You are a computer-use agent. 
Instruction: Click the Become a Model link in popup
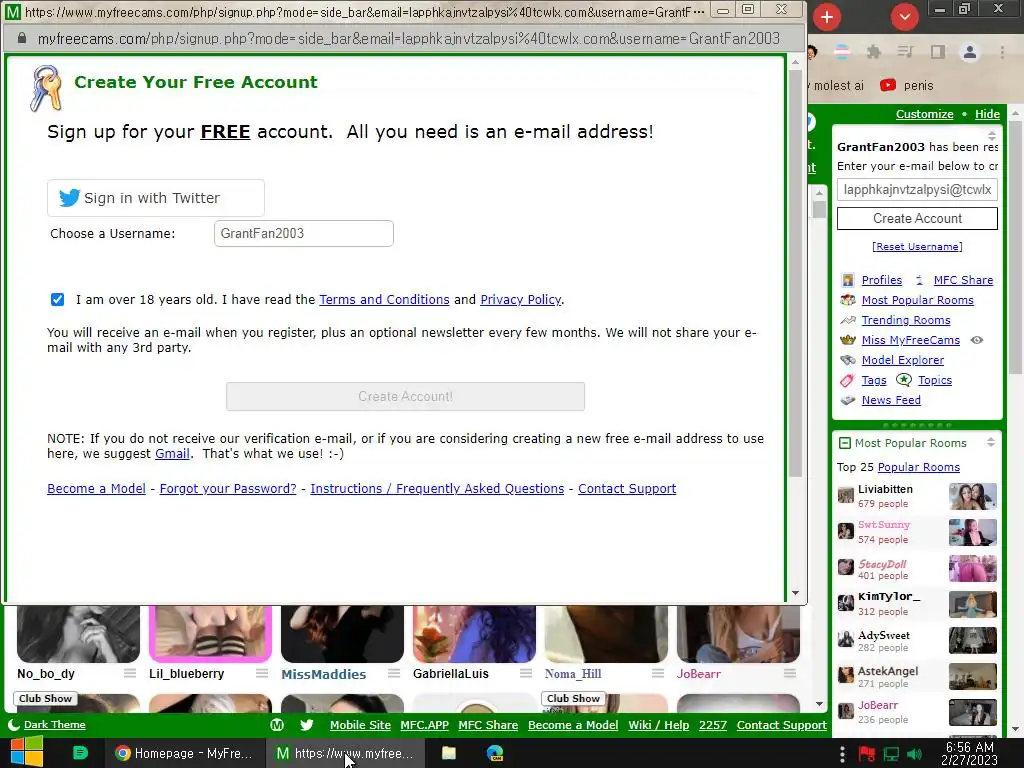(x=96, y=488)
